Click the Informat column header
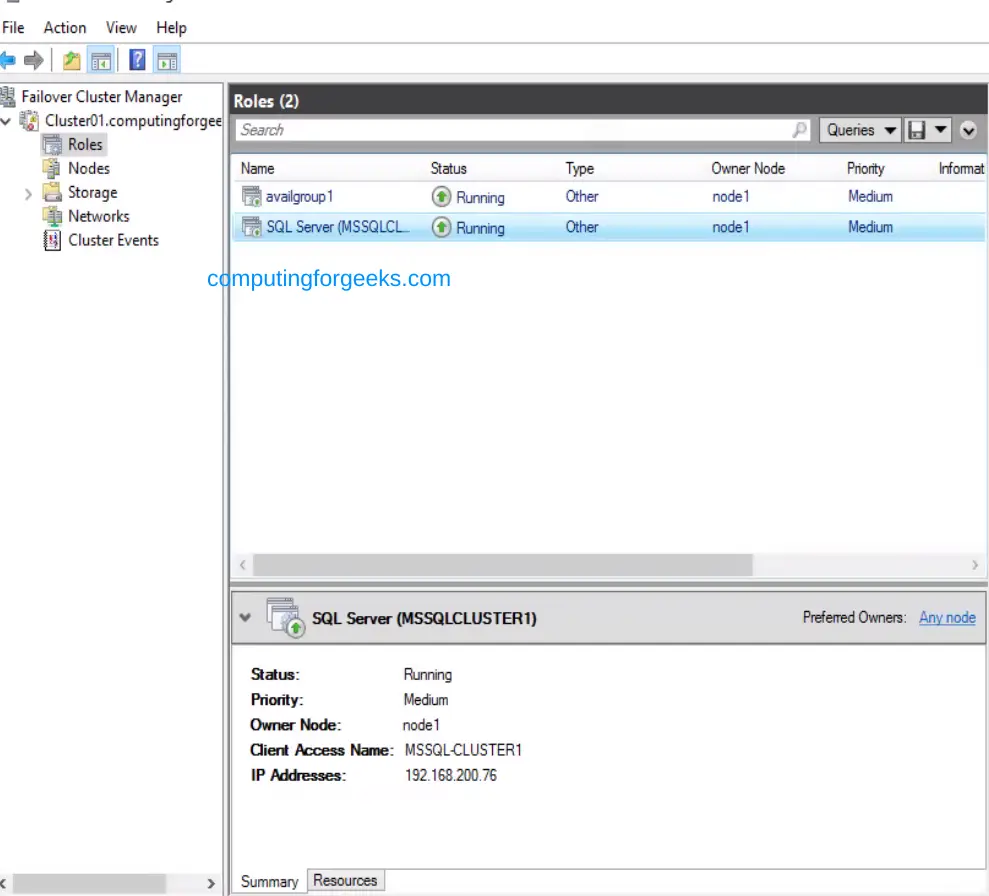Viewport: 989px width, 896px height. click(961, 168)
